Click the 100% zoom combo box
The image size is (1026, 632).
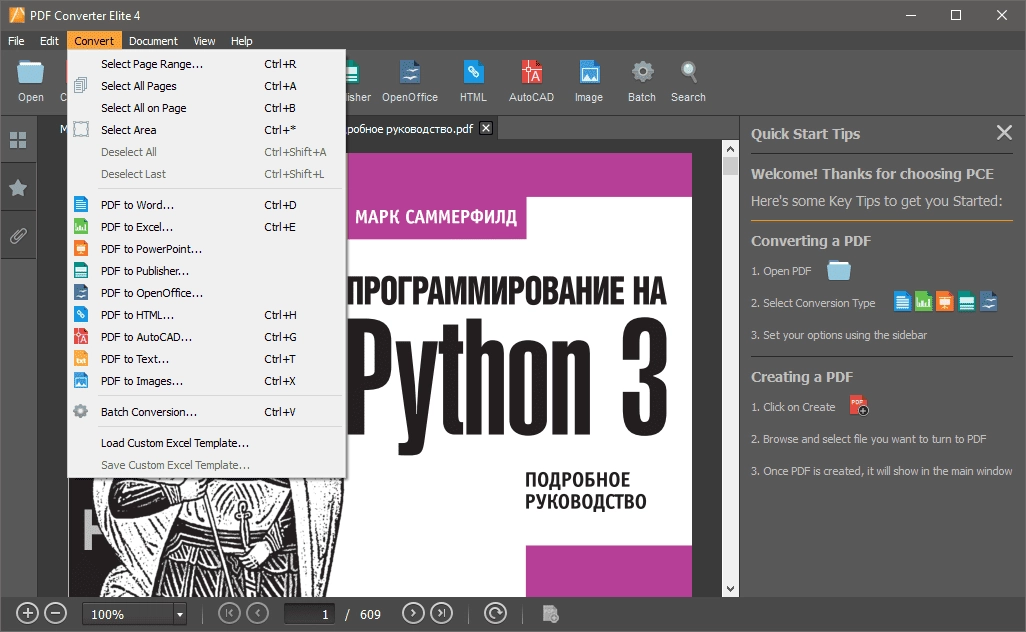point(133,614)
